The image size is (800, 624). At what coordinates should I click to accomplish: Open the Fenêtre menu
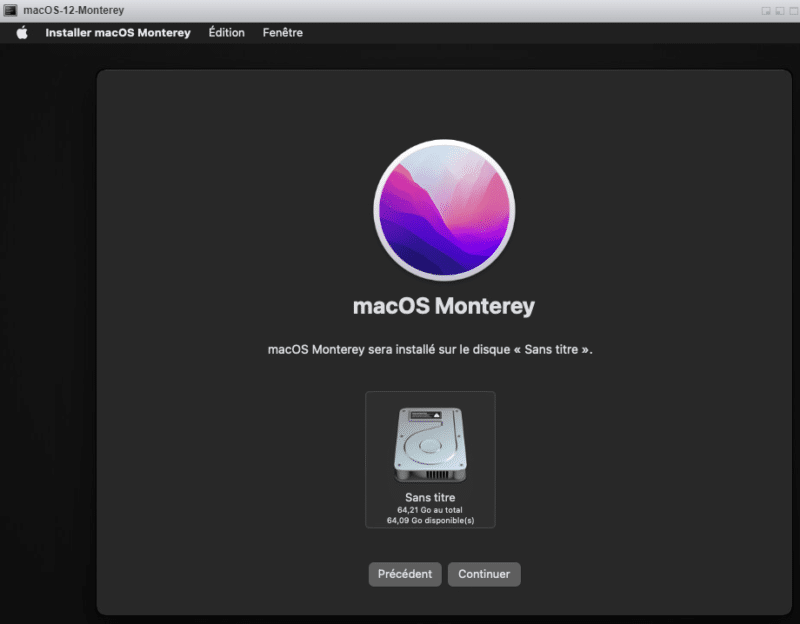pyautogui.click(x=283, y=33)
